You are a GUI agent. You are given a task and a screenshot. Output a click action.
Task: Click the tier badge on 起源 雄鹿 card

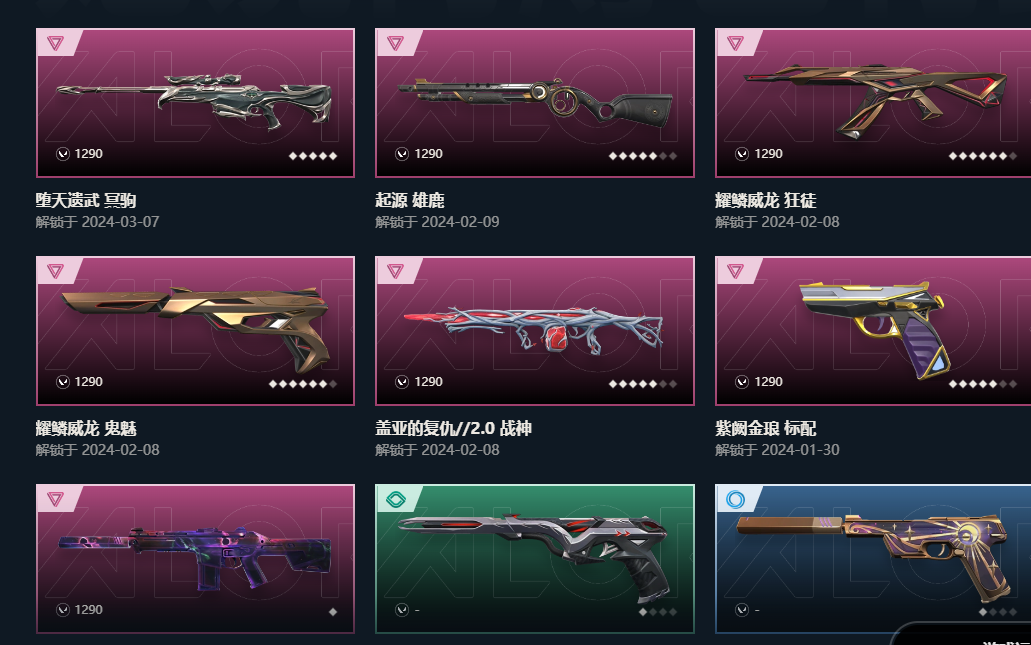pos(395,43)
